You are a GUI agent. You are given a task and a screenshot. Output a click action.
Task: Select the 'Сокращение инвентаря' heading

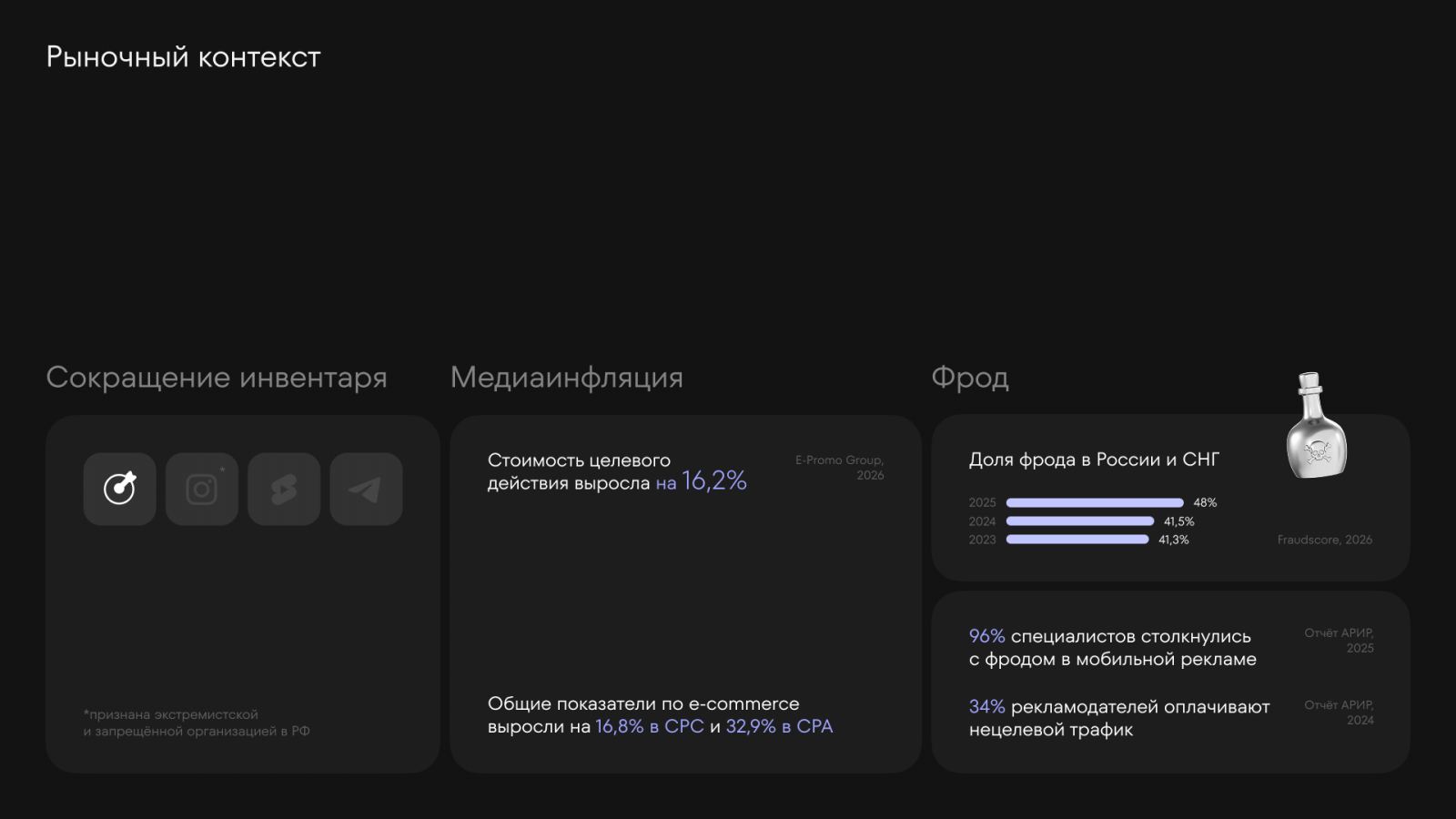point(217,377)
